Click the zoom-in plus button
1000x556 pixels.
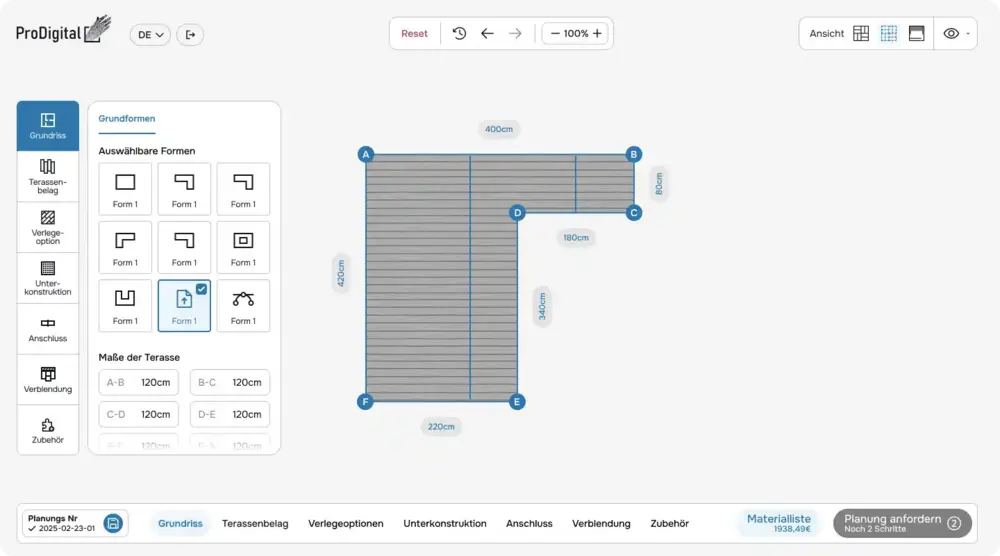597,34
